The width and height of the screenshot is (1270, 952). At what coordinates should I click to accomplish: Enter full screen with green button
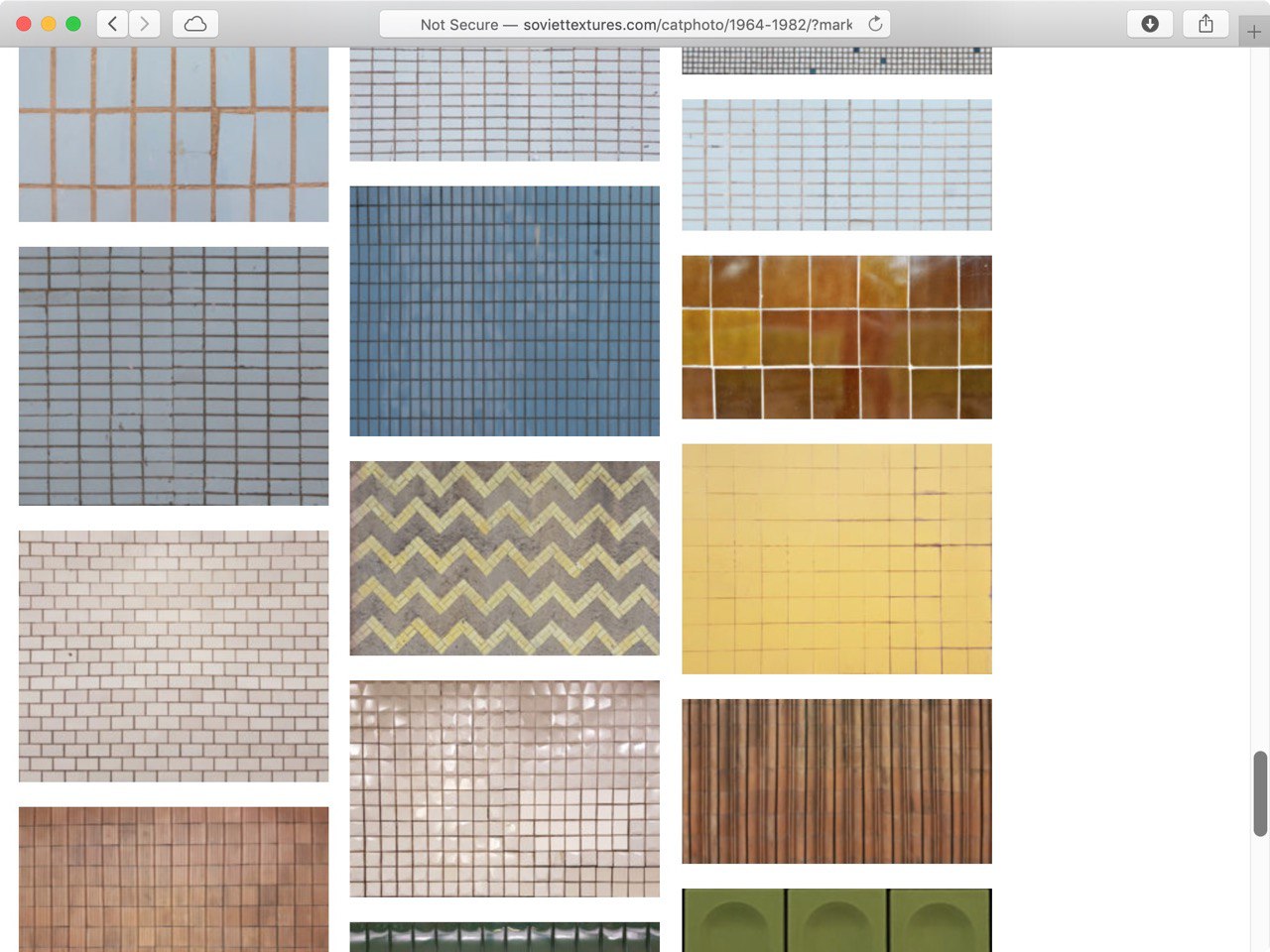point(73,24)
